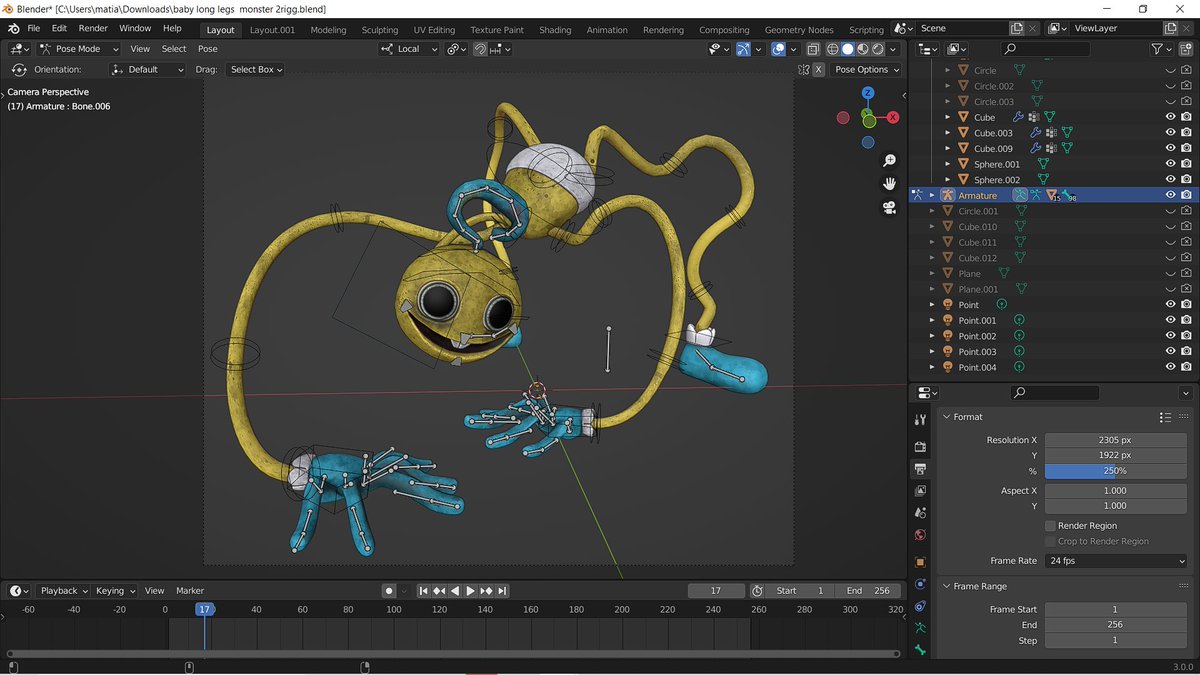This screenshot has height=675, width=1200.
Task: Switch to the Sculpting workspace tab
Action: pyautogui.click(x=379, y=30)
